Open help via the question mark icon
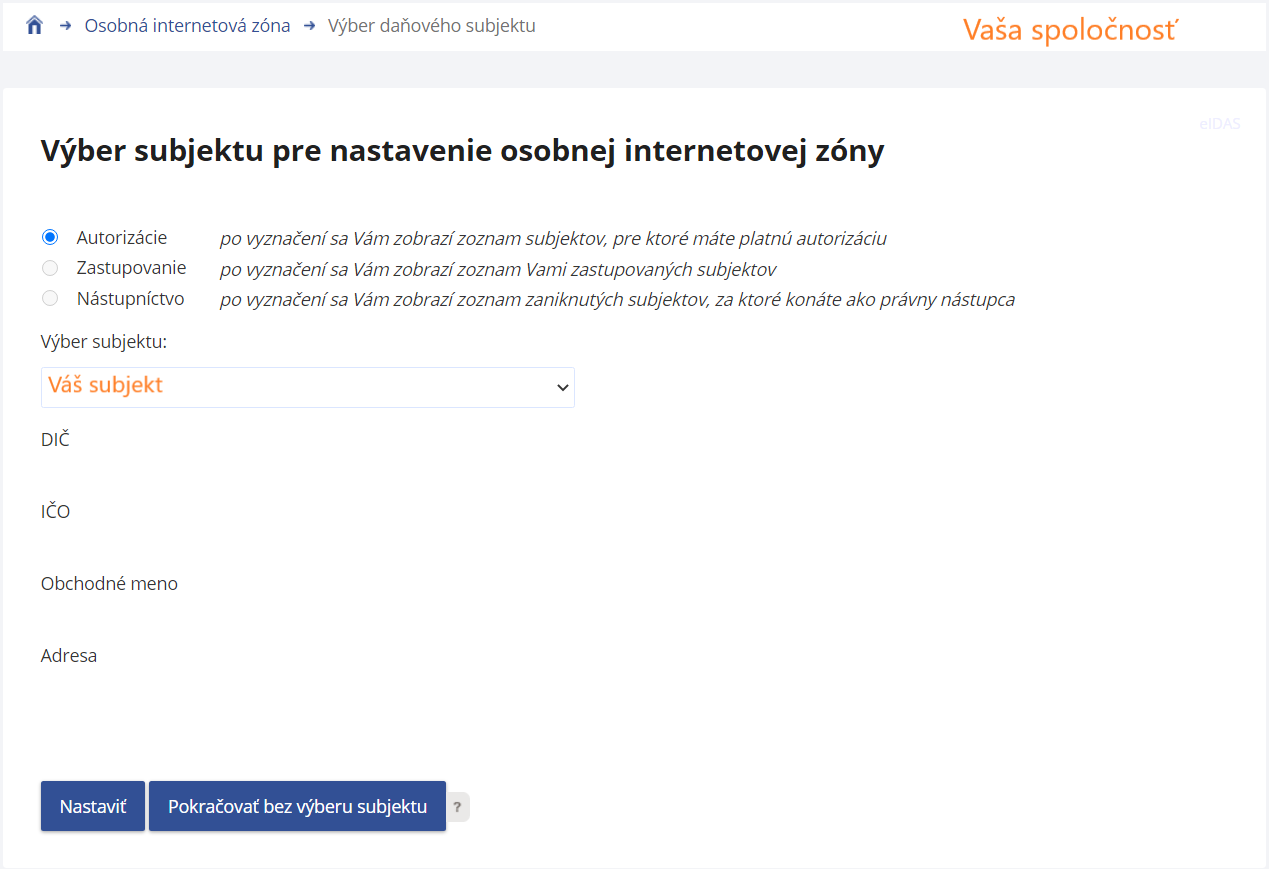 [x=458, y=806]
